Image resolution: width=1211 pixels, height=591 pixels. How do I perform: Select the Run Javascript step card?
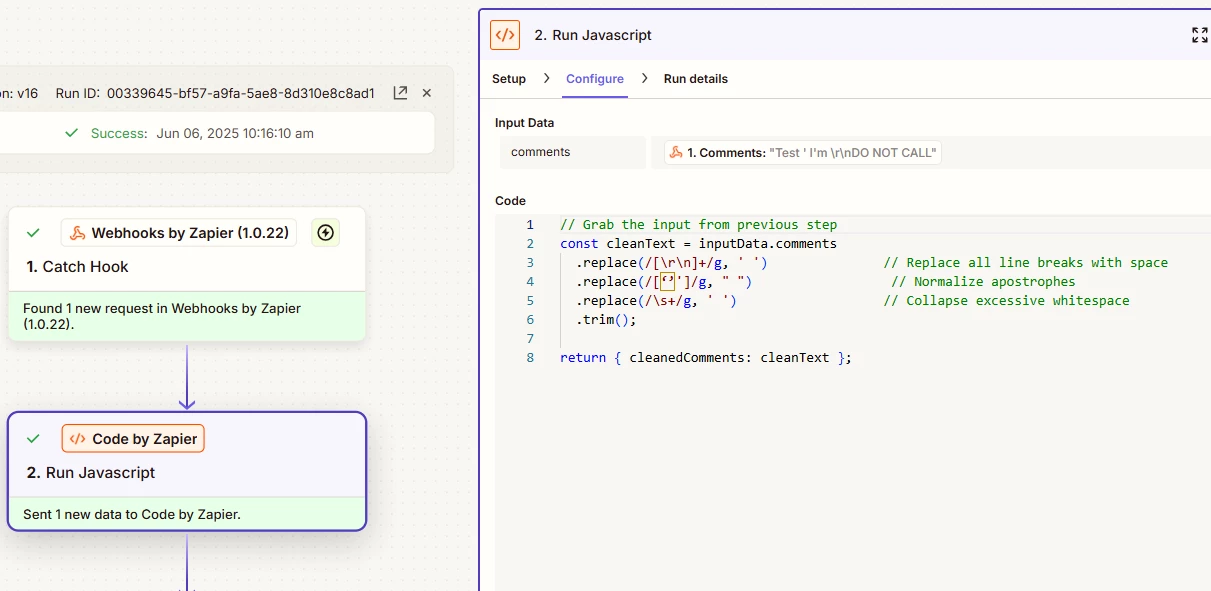(x=187, y=471)
